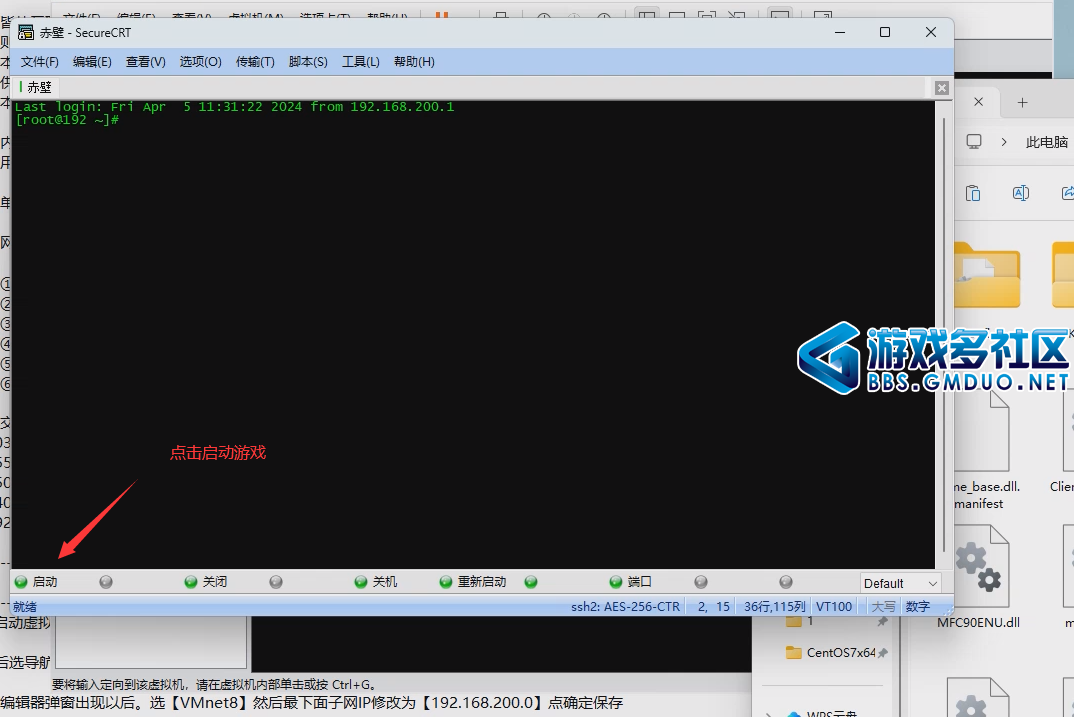Screen dimensions: 1074x717
Task: Click unlabeled green button between 重新启动 and 端口
Action: tap(531, 581)
